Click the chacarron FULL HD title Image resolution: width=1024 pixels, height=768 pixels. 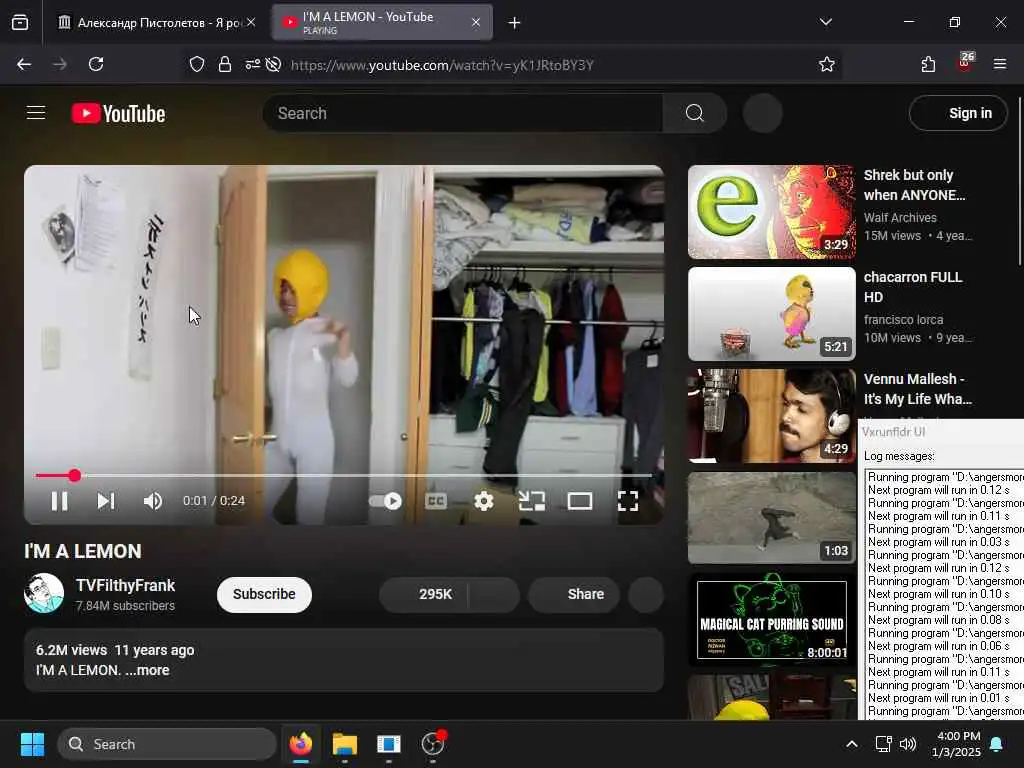coord(912,287)
